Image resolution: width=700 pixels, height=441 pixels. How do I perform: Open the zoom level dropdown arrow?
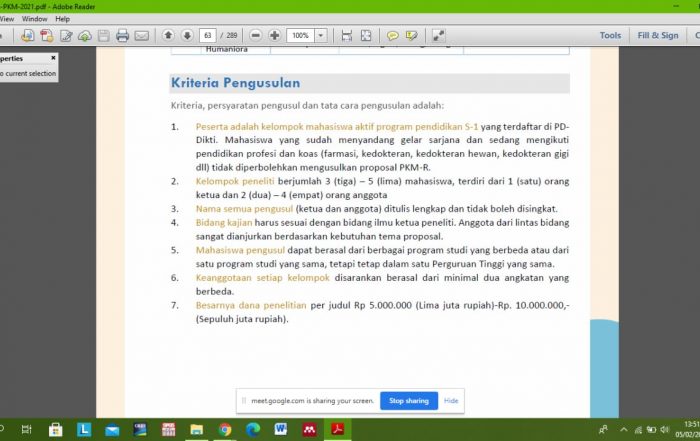tap(321, 35)
